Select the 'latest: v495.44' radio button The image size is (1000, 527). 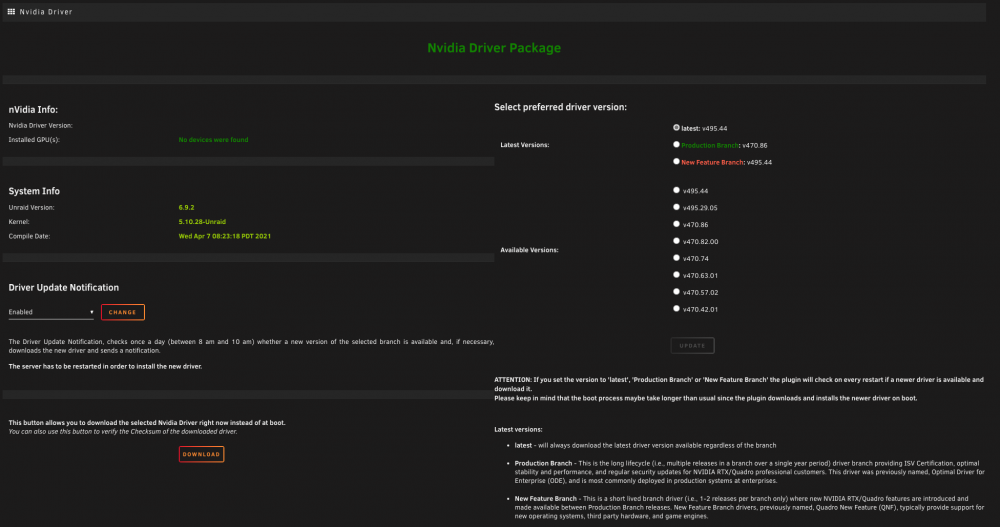point(676,128)
